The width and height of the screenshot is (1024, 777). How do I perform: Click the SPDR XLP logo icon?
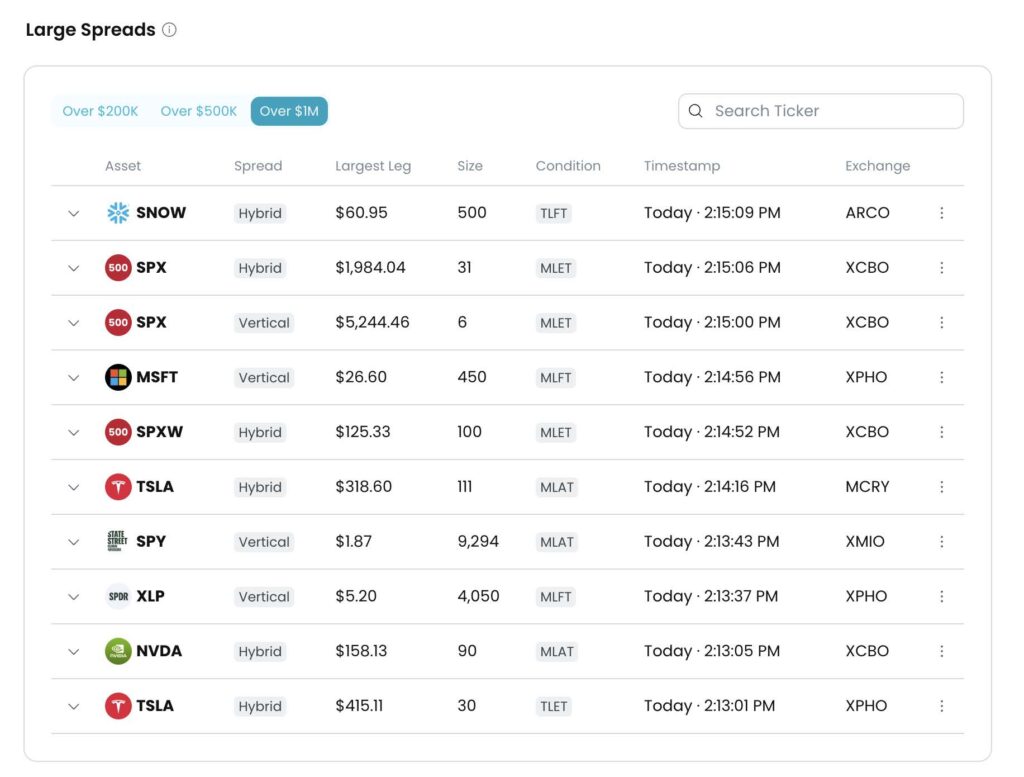[118, 596]
